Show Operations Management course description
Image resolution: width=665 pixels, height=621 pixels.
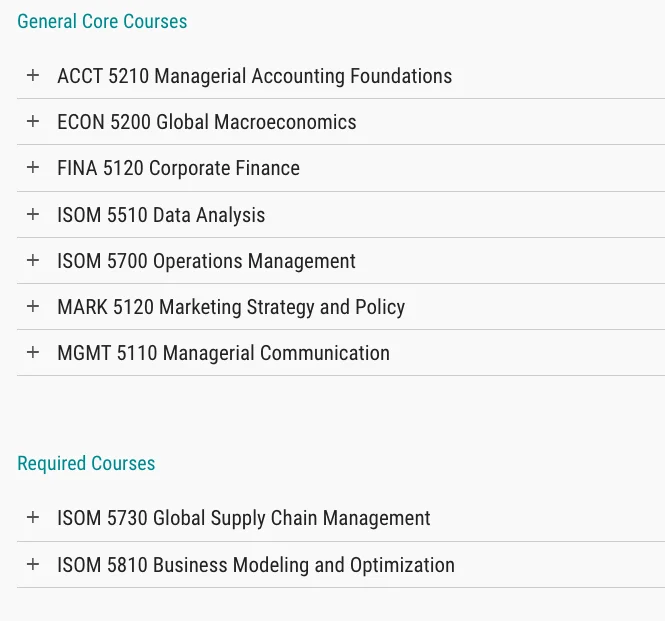coord(206,261)
